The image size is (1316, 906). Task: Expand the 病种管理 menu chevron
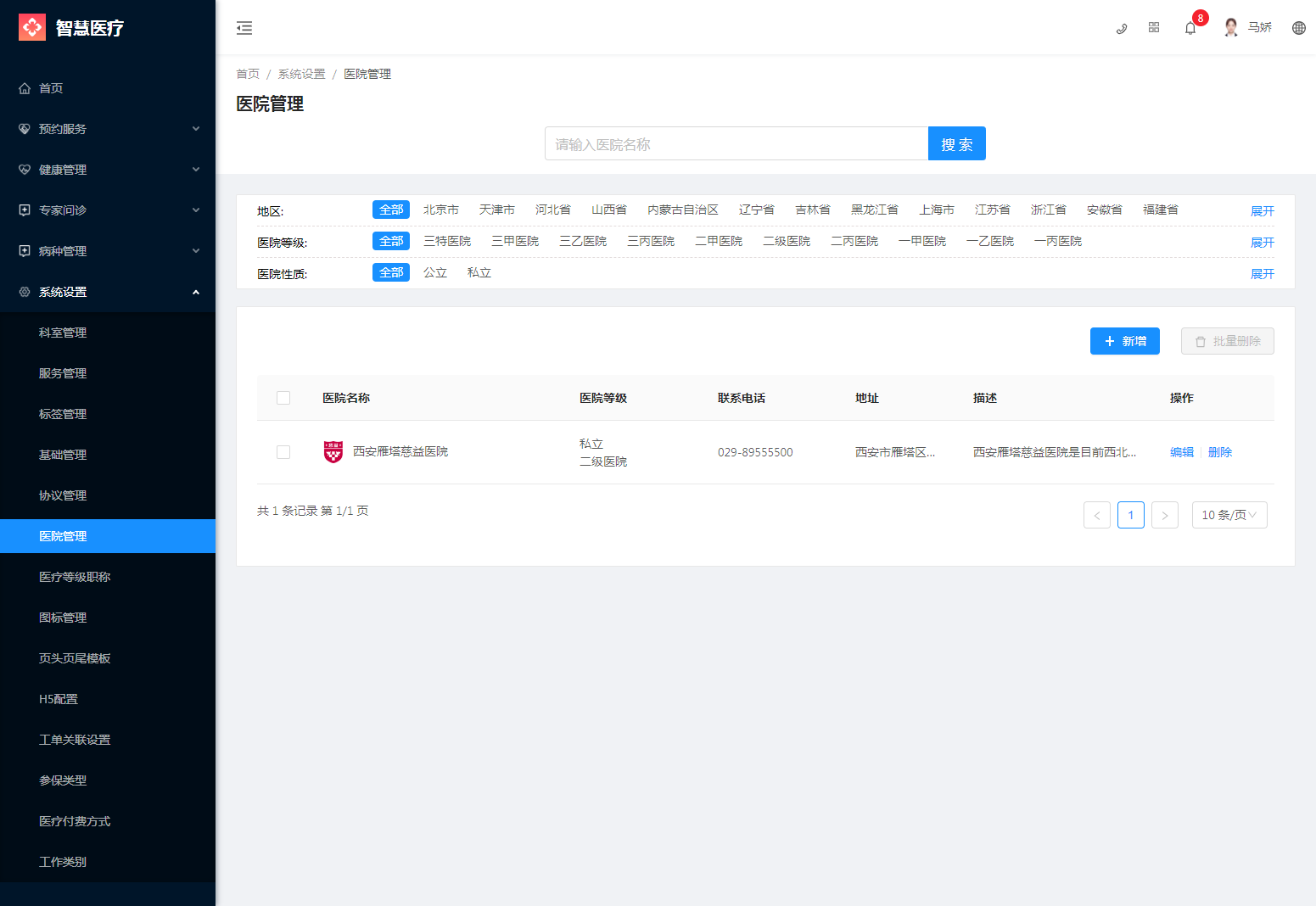click(x=196, y=251)
